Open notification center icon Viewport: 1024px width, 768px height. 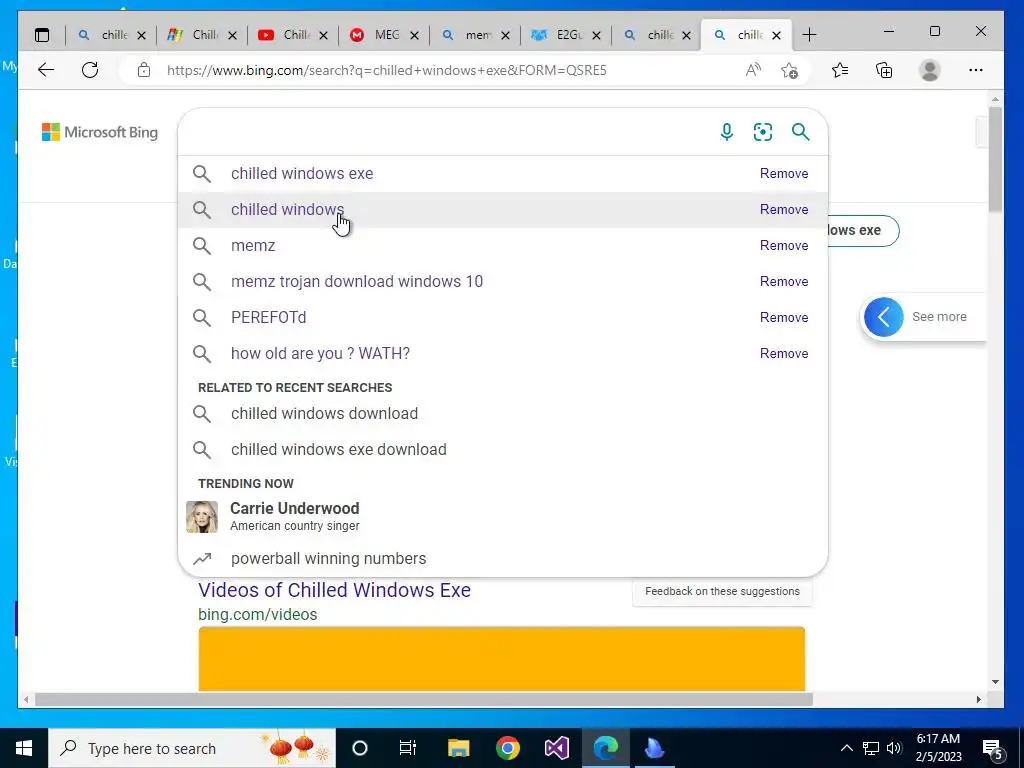992,749
